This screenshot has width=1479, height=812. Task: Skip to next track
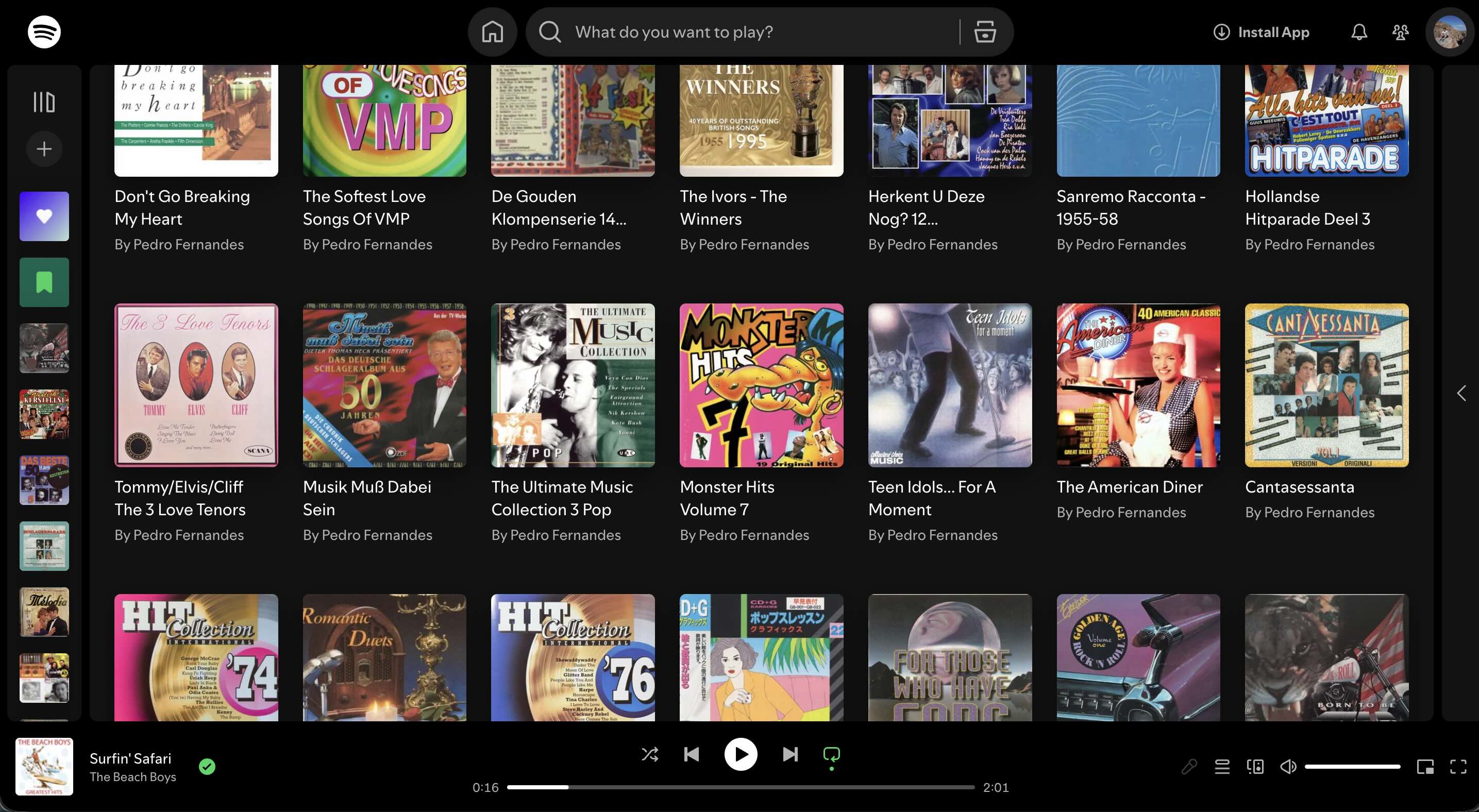point(790,754)
